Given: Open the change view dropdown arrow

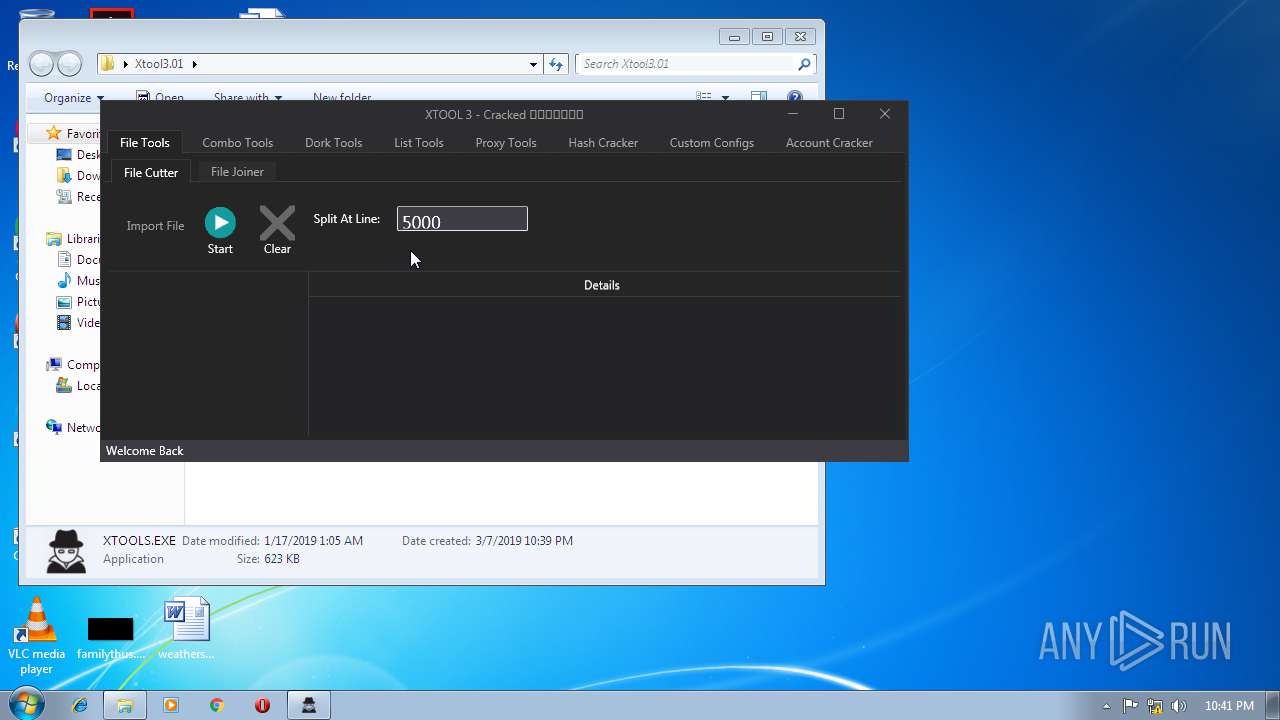Looking at the screenshot, I should 725,98.
